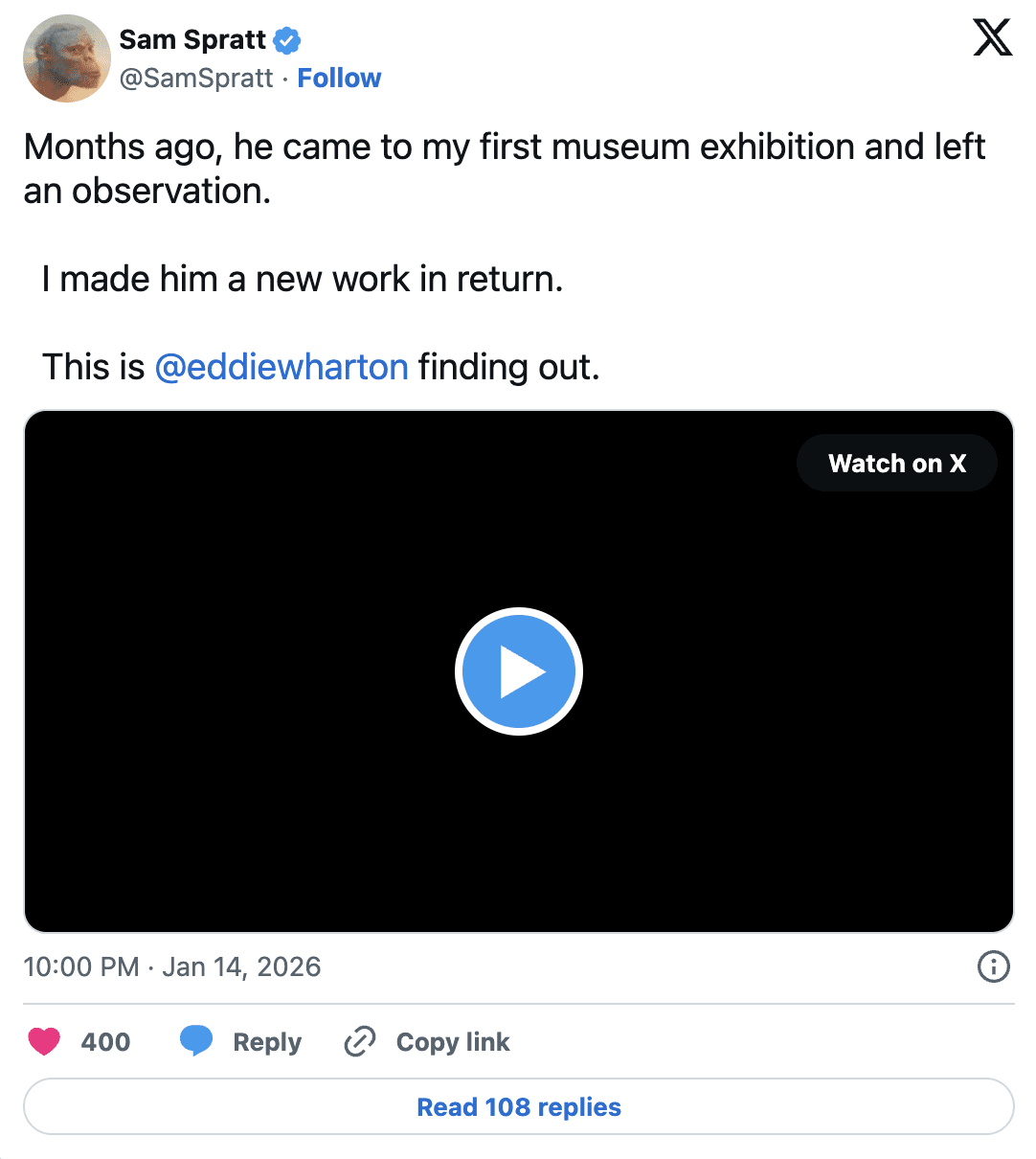Click the chain link icon
Image resolution: width=1036 pixels, height=1159 pixels.
(360, 1041)
